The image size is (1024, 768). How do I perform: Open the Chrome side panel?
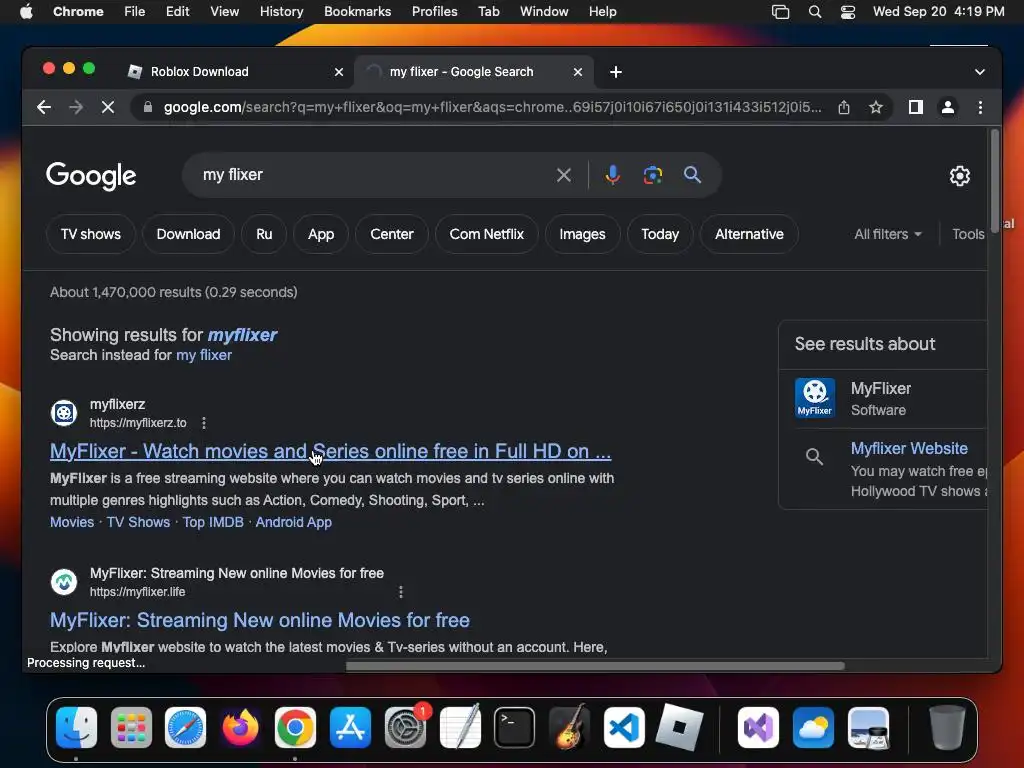(x=916, y=107)
